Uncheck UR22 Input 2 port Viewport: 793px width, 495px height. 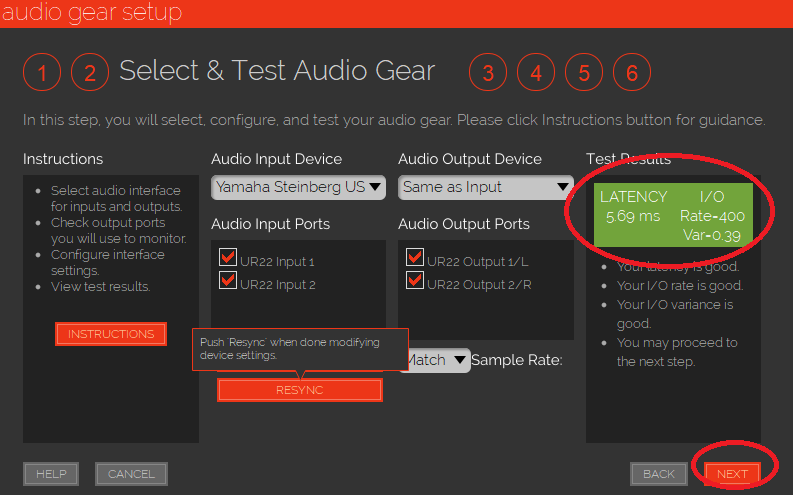pos(227,283)
